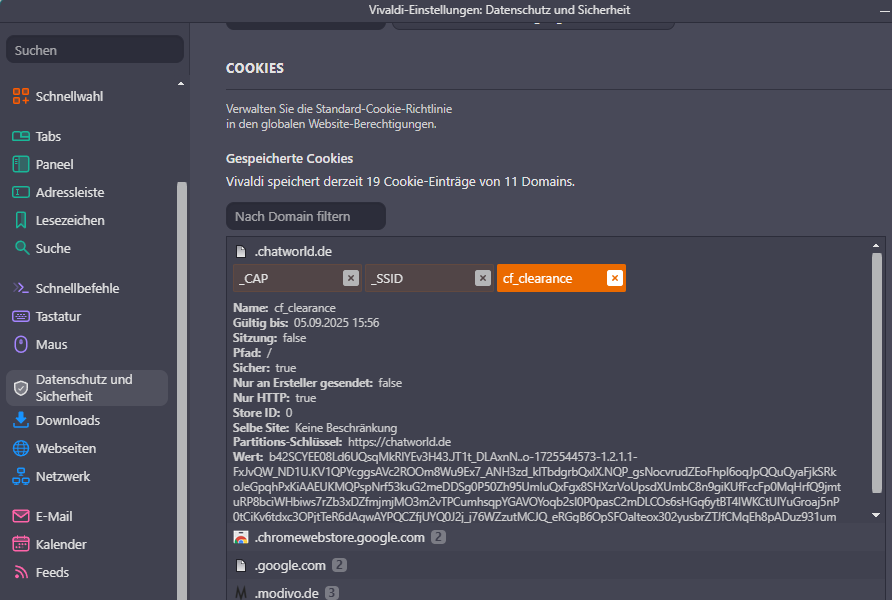Image resolution: width=892 pixels, height=600 pixels.
Task: Open Schnellwahl settings icon
Action: tap(21, 96)
